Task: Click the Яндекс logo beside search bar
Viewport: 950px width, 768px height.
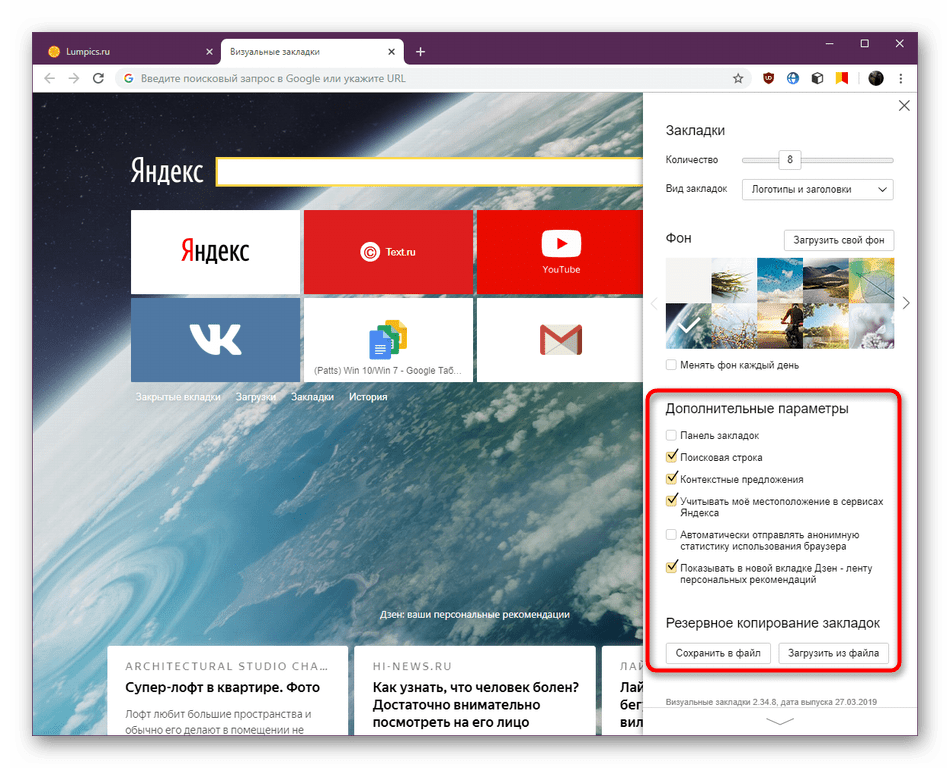Action: point(167,171)
